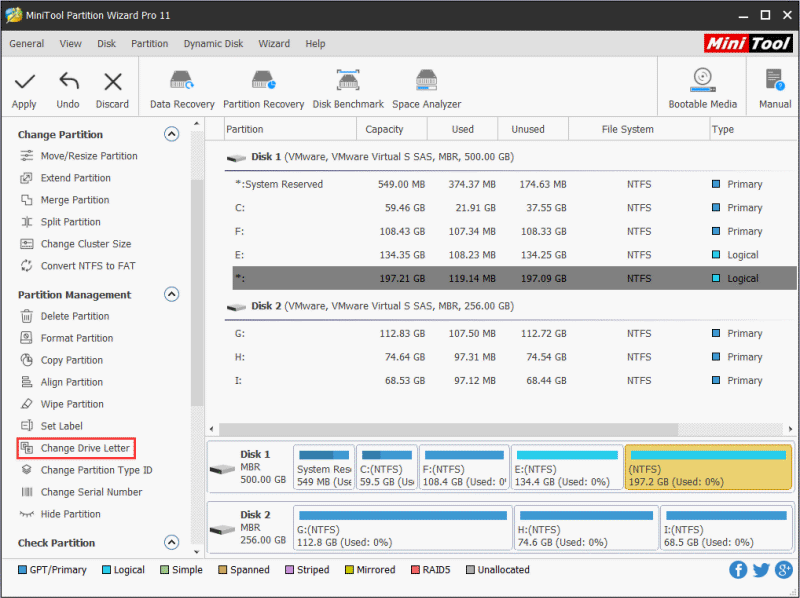Open the Google Plus share icon
The width and height of the screenshot is (800, 598).
[784, 569]
